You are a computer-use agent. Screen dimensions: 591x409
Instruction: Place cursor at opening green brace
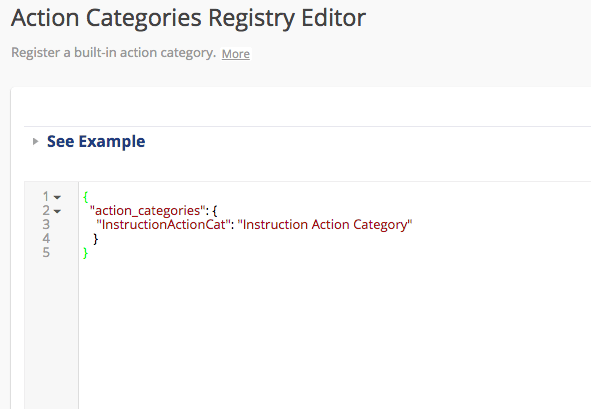point(86,197)
